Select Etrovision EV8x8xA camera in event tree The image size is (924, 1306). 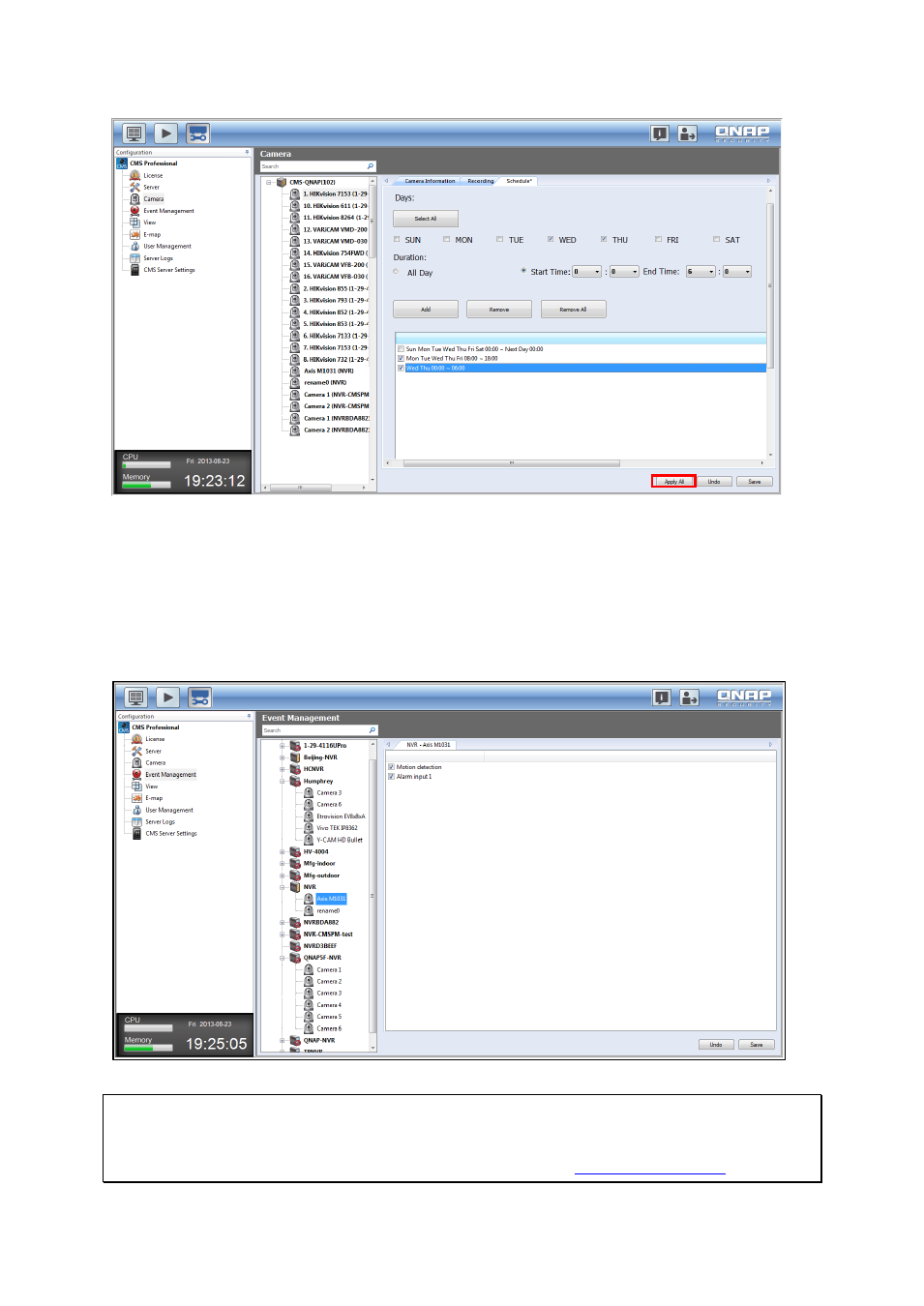point(341,816)
